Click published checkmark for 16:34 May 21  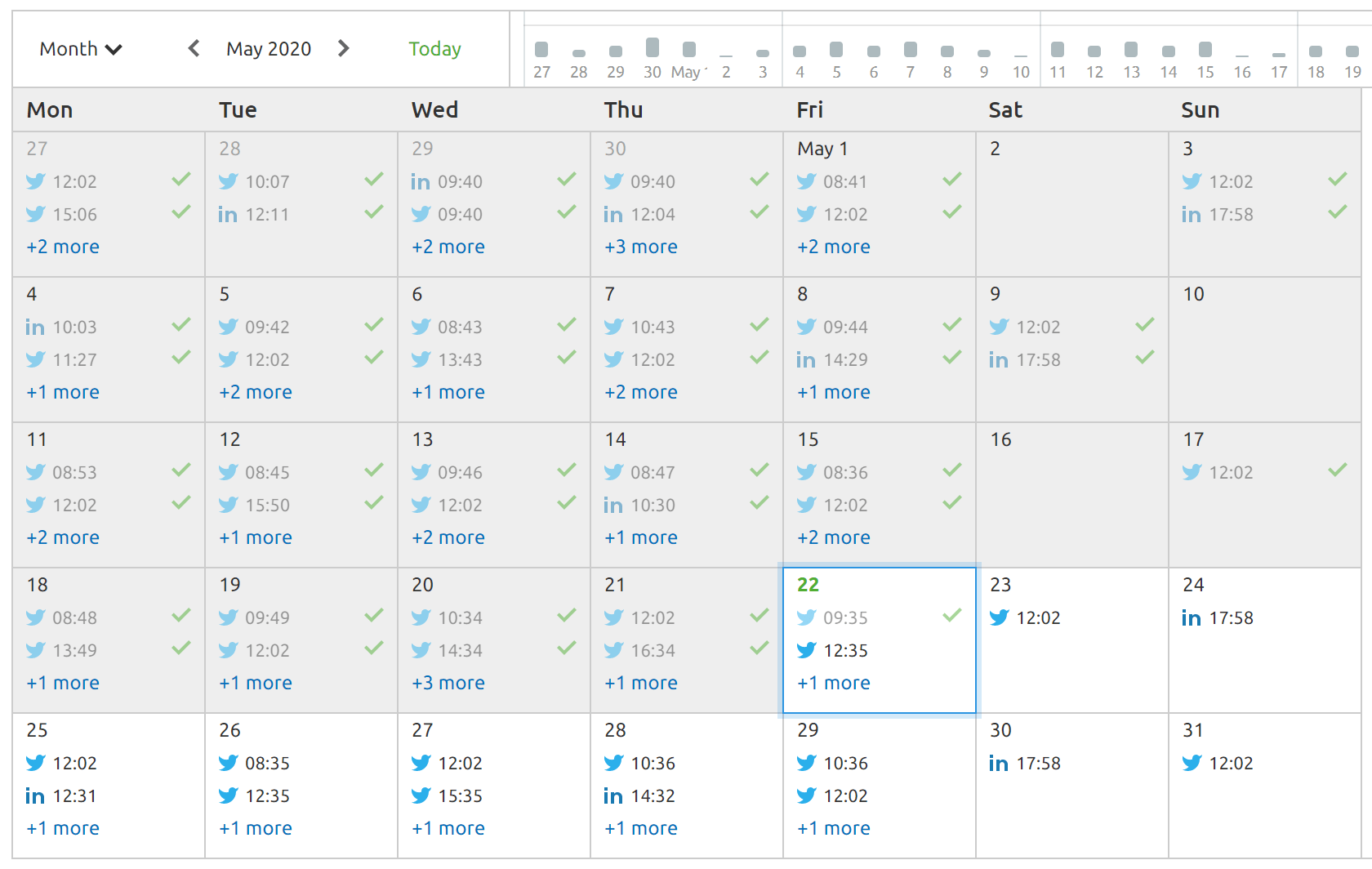759,648
